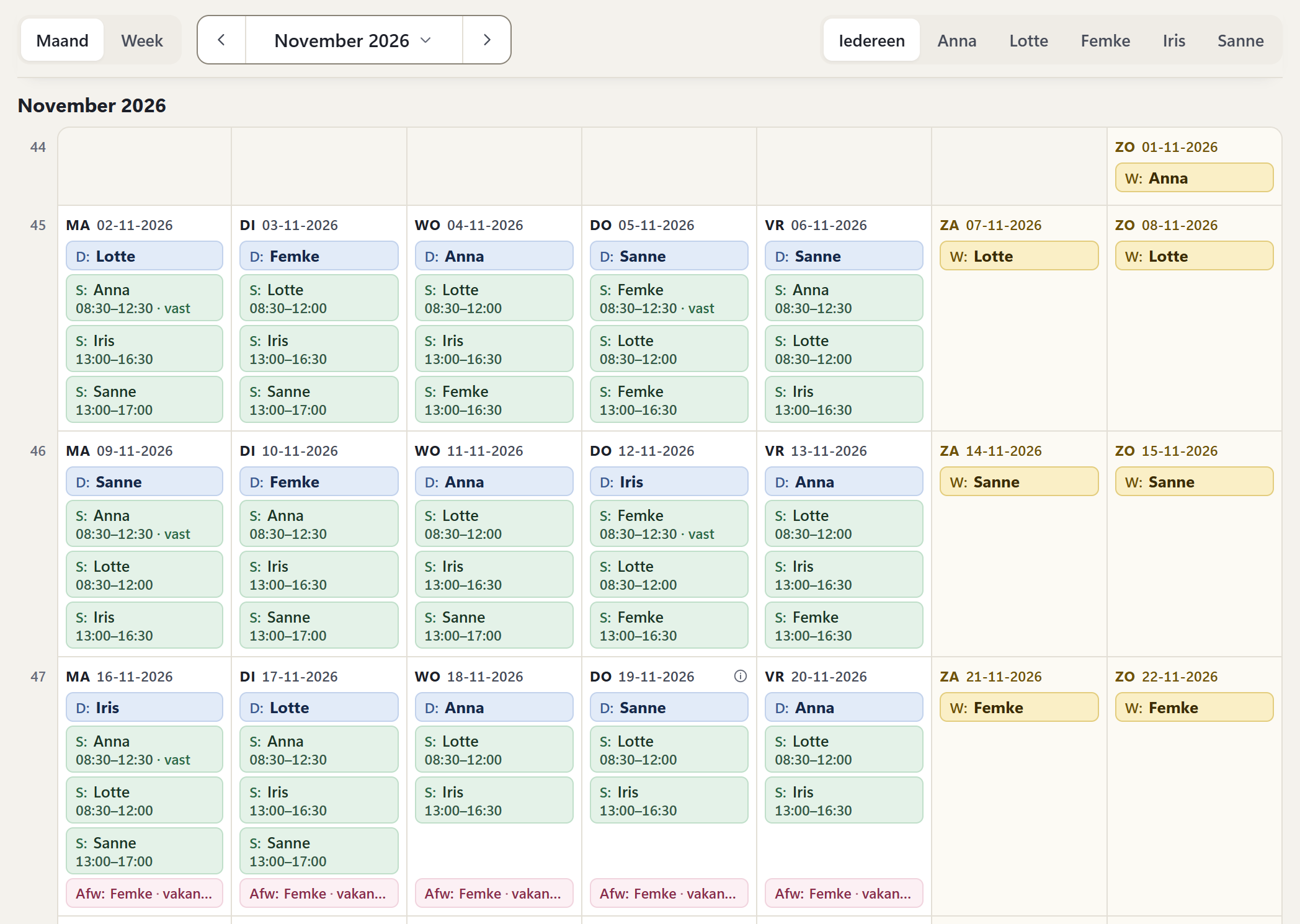Go to the previous month arrow

[221, 40]
